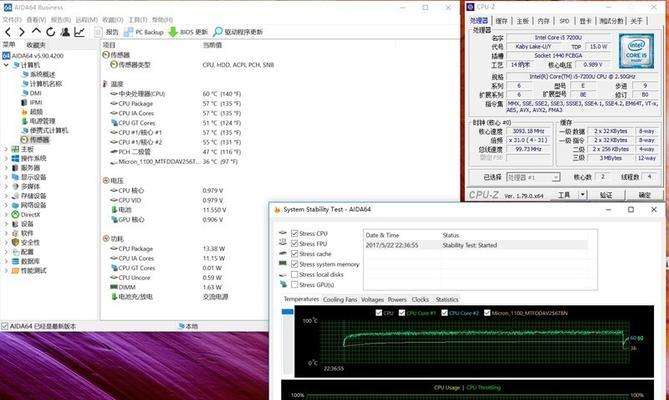
Task: Expand the 显示设备 tree node
Action: 6,177
